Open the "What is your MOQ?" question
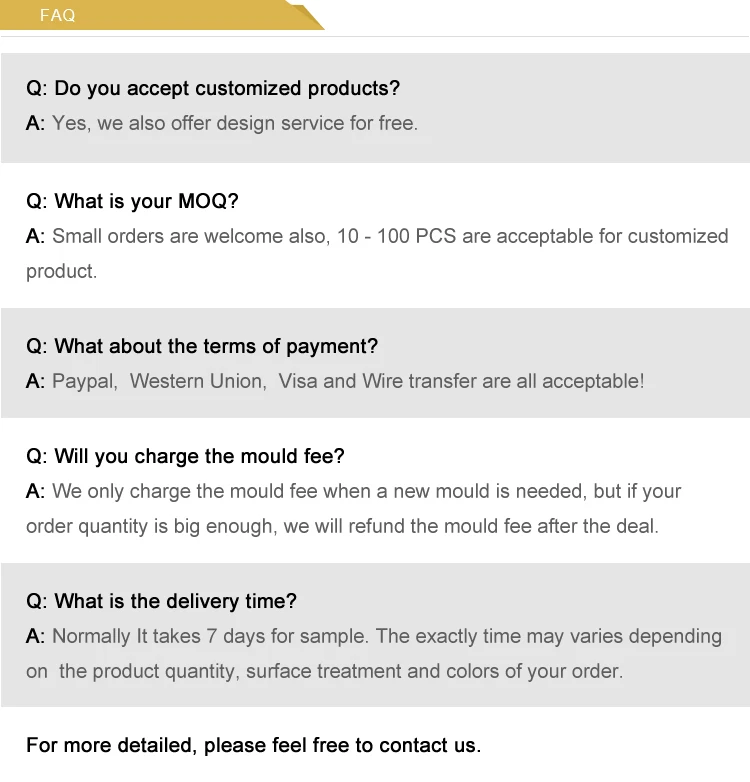 pyautogui.click(x=132, y=201)
